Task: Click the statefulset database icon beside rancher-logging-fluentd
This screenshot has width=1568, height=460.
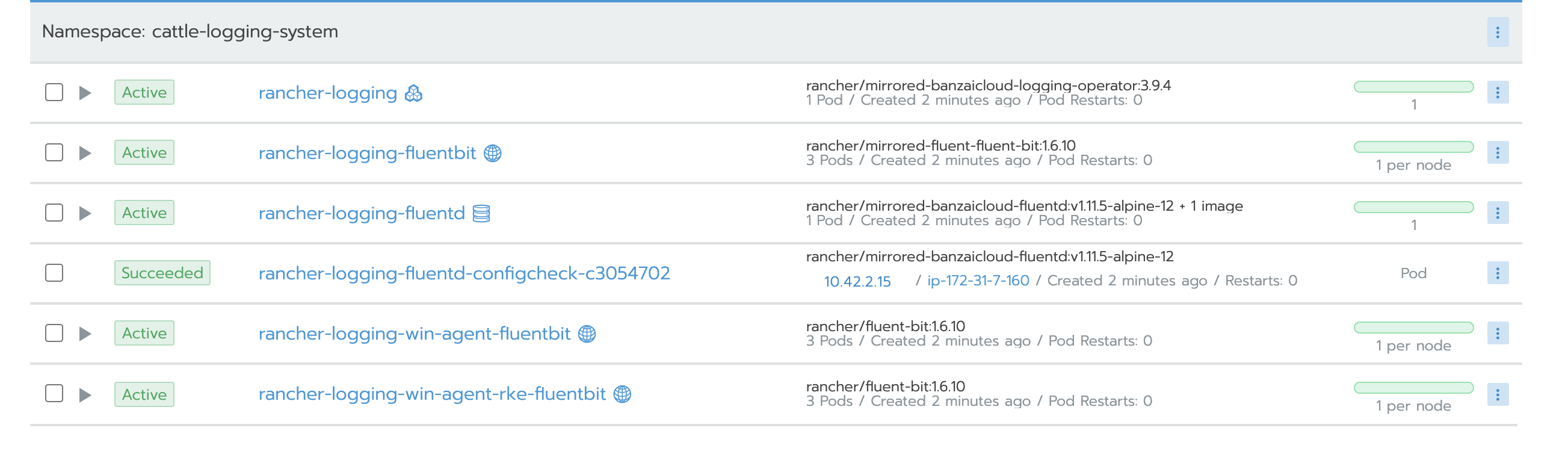Action: 481,213
